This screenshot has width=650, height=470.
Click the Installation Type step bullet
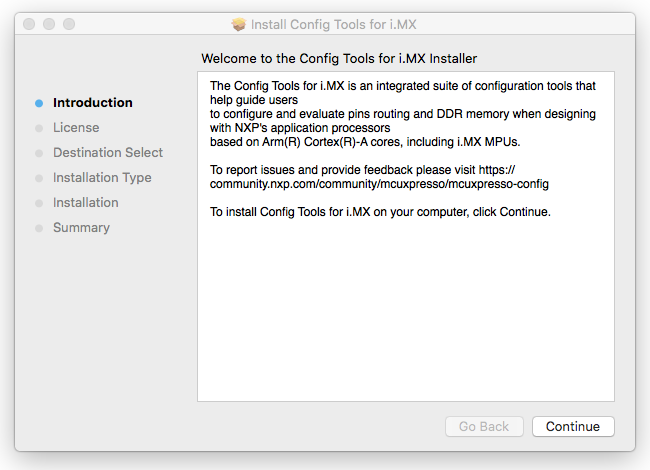[x=39, y=178]
